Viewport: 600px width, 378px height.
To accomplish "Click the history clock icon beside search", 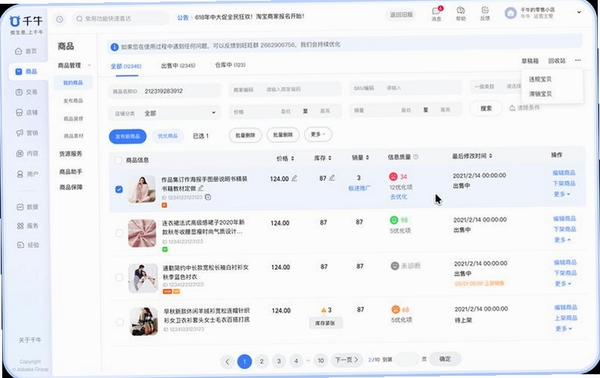I will pyautogui.click(x=60, y=19).
